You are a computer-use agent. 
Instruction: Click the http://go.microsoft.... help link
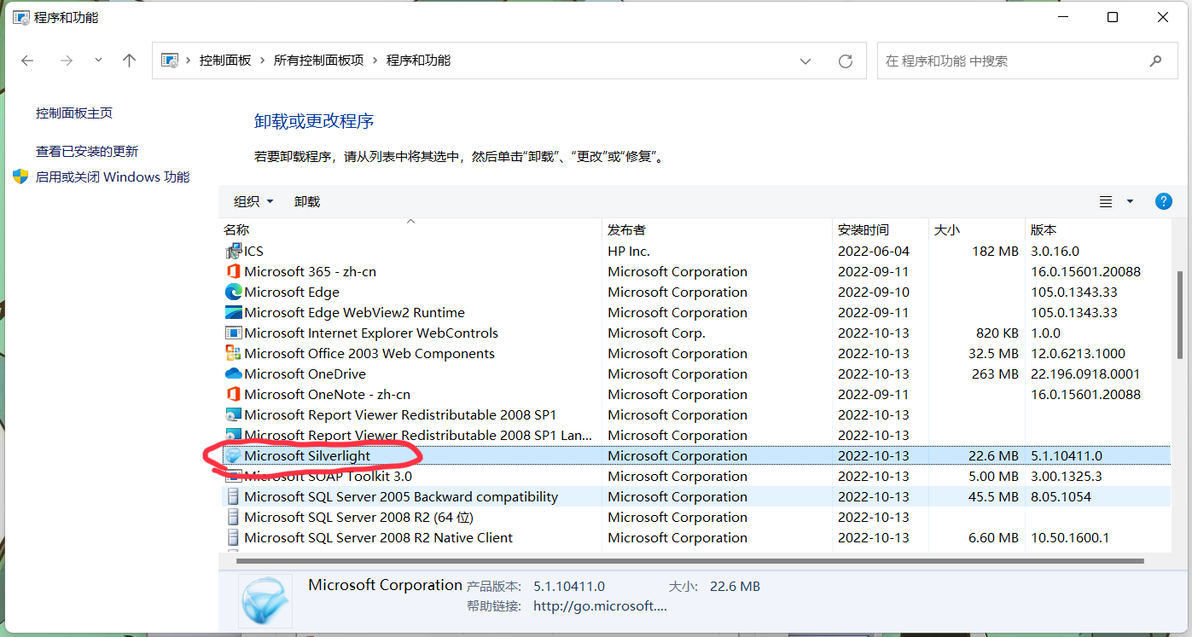(600, 606)
